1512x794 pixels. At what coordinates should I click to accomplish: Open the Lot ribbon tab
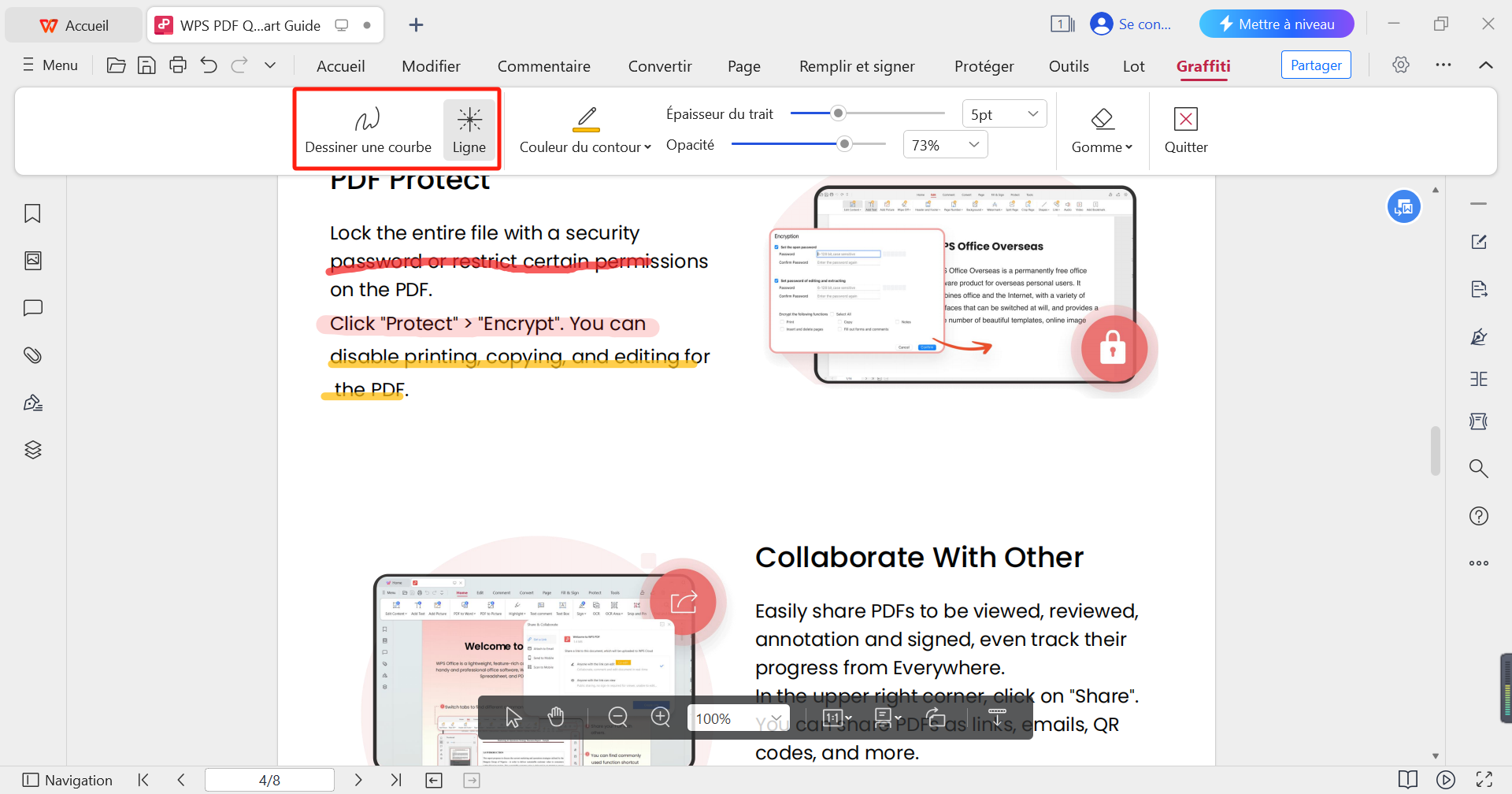pos(1134,66)
